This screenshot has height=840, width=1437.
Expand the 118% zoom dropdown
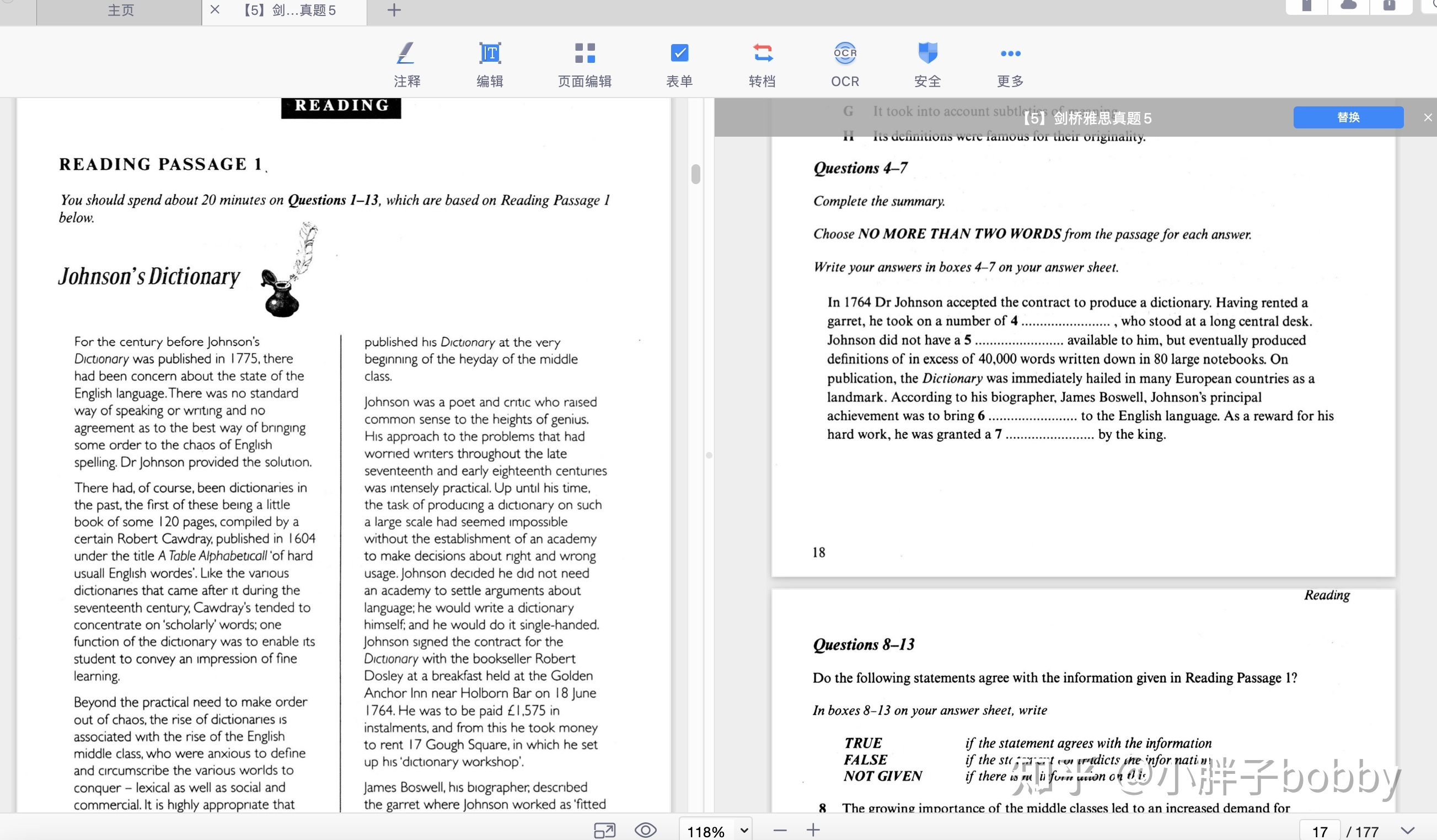click(744, 830)
